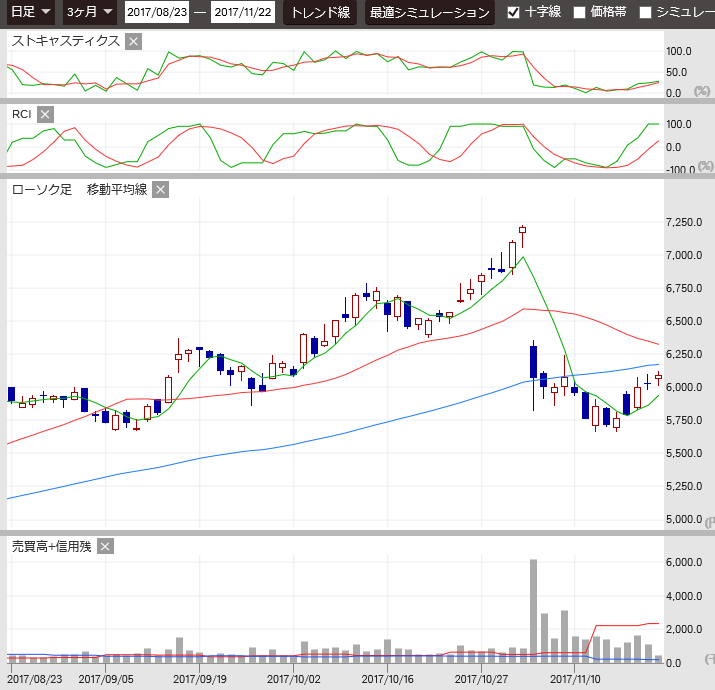
Task: Expand the 3ヶ月 period dropdown
Action: [88, 13]
